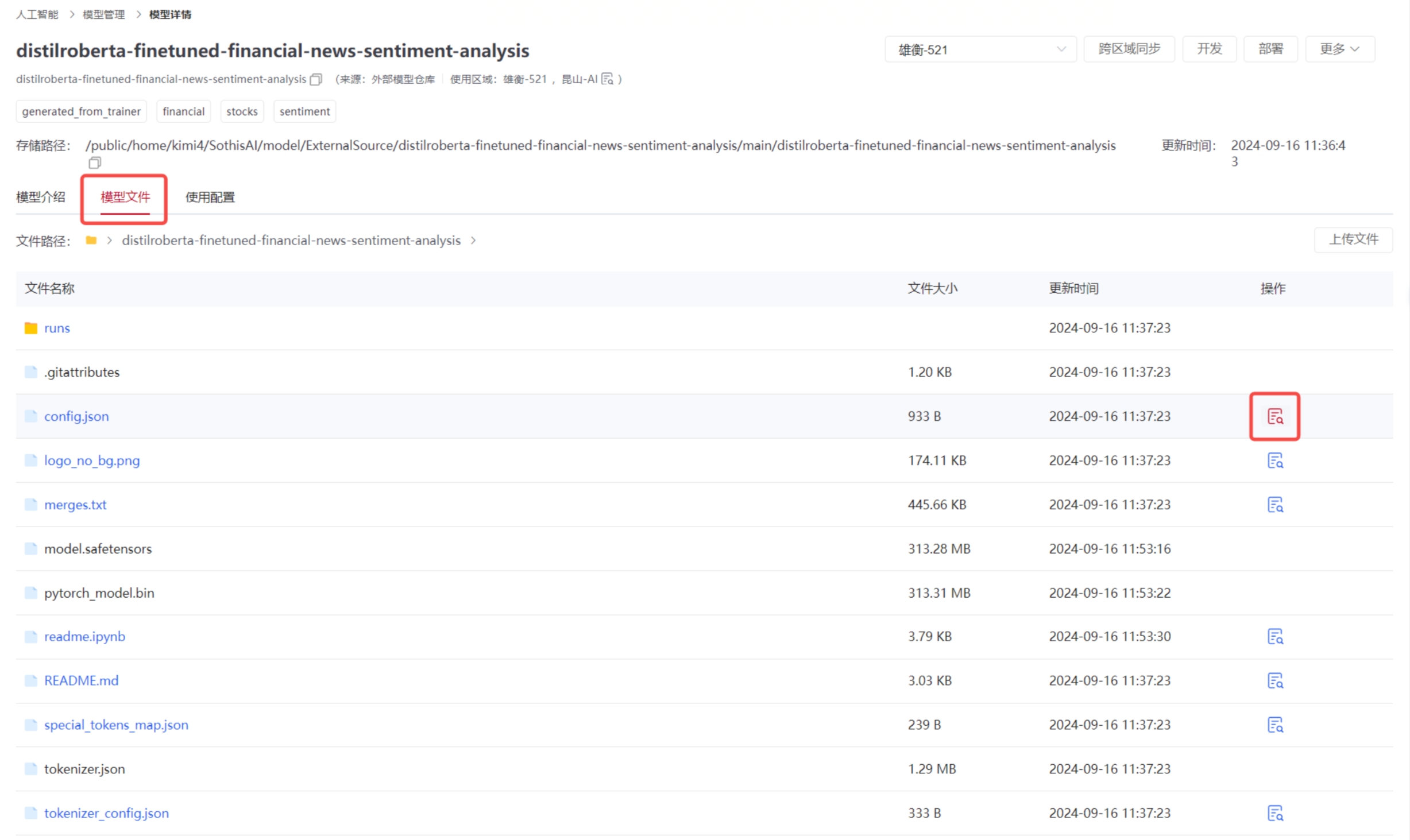Click preview icon for logo_no_bg.png
The width and height of the screenshot is (1410, 840).
1274,460
